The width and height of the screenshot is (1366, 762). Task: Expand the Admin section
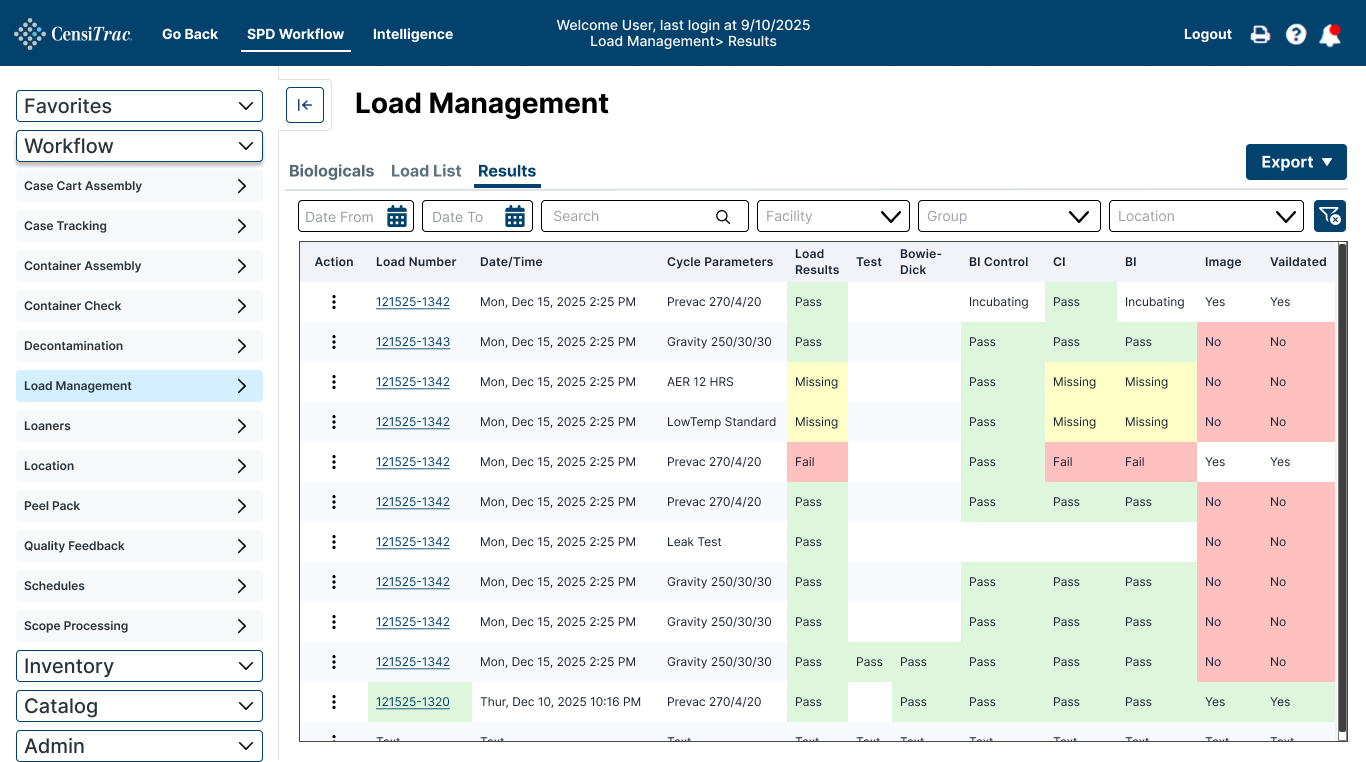139,746
